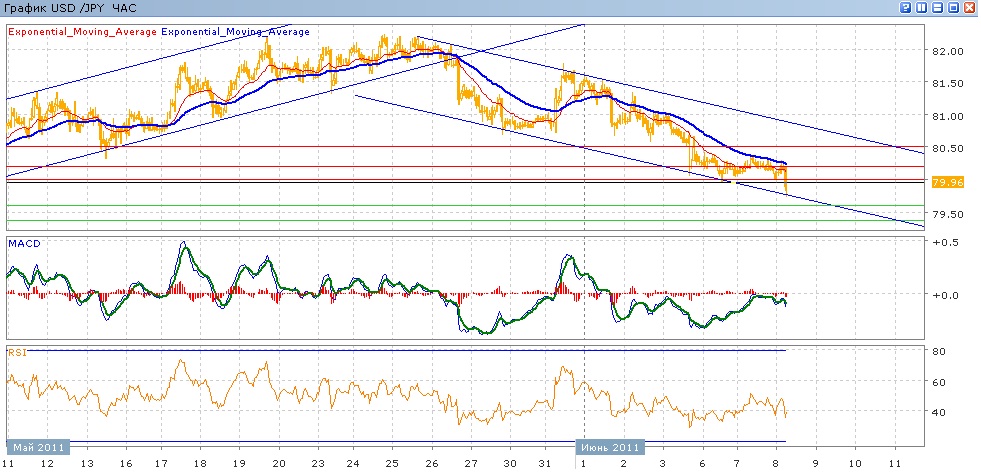The image size is (981, 474).
Task: Click the 80.50 price axis label
Action: 948,149
